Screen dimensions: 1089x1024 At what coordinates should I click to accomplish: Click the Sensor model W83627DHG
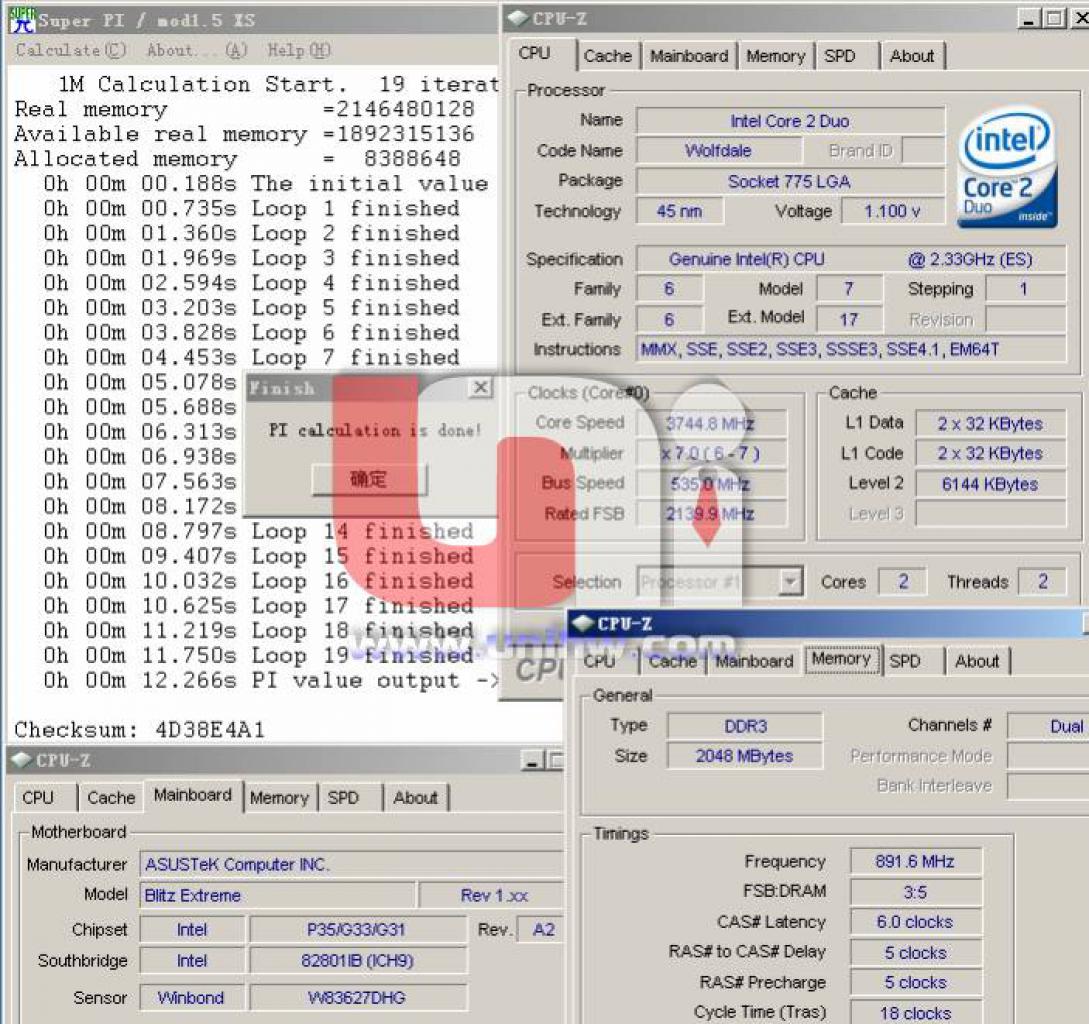tap(357, 998)
